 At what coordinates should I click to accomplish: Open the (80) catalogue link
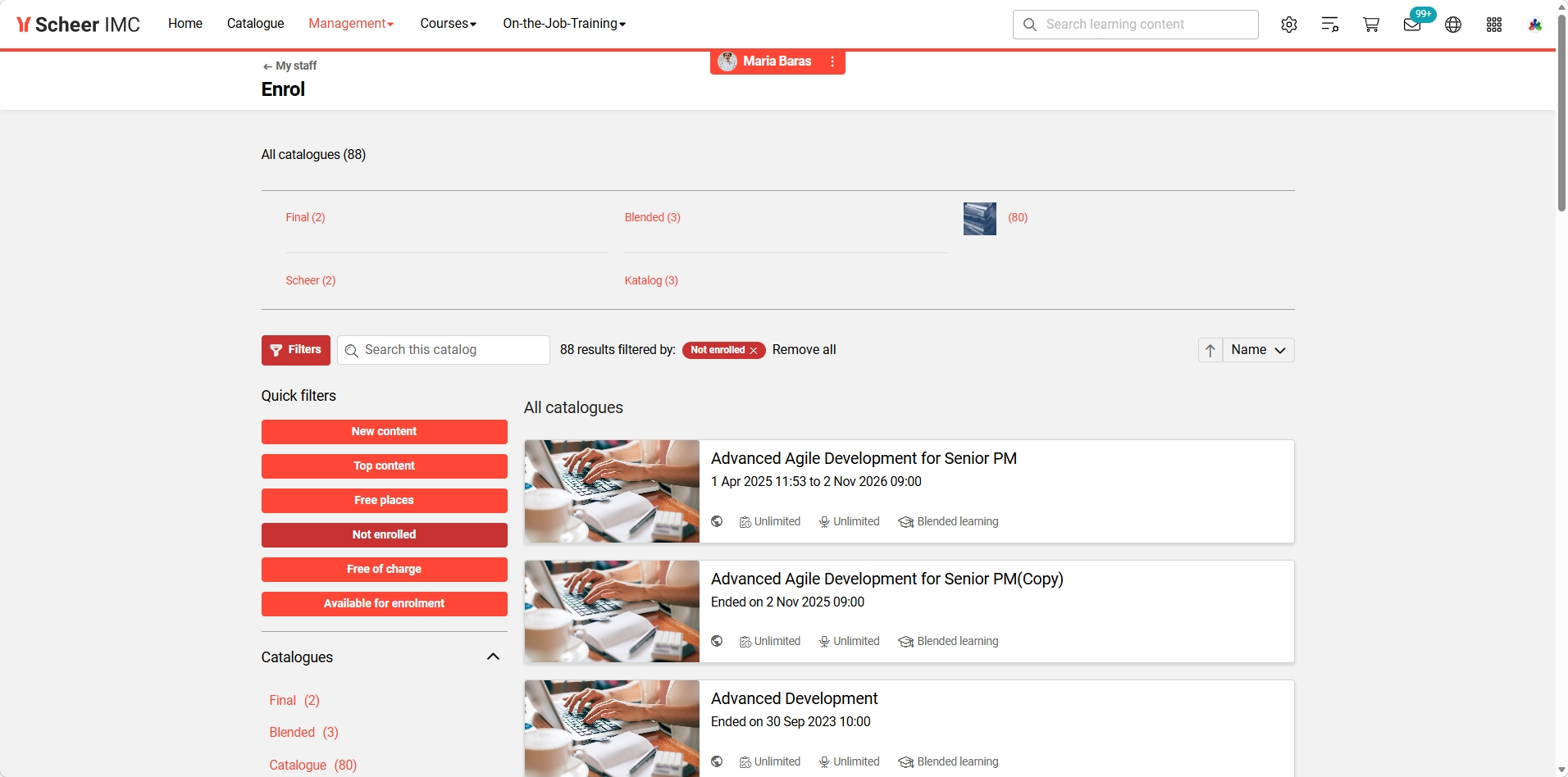click(x=1018, y=217)
